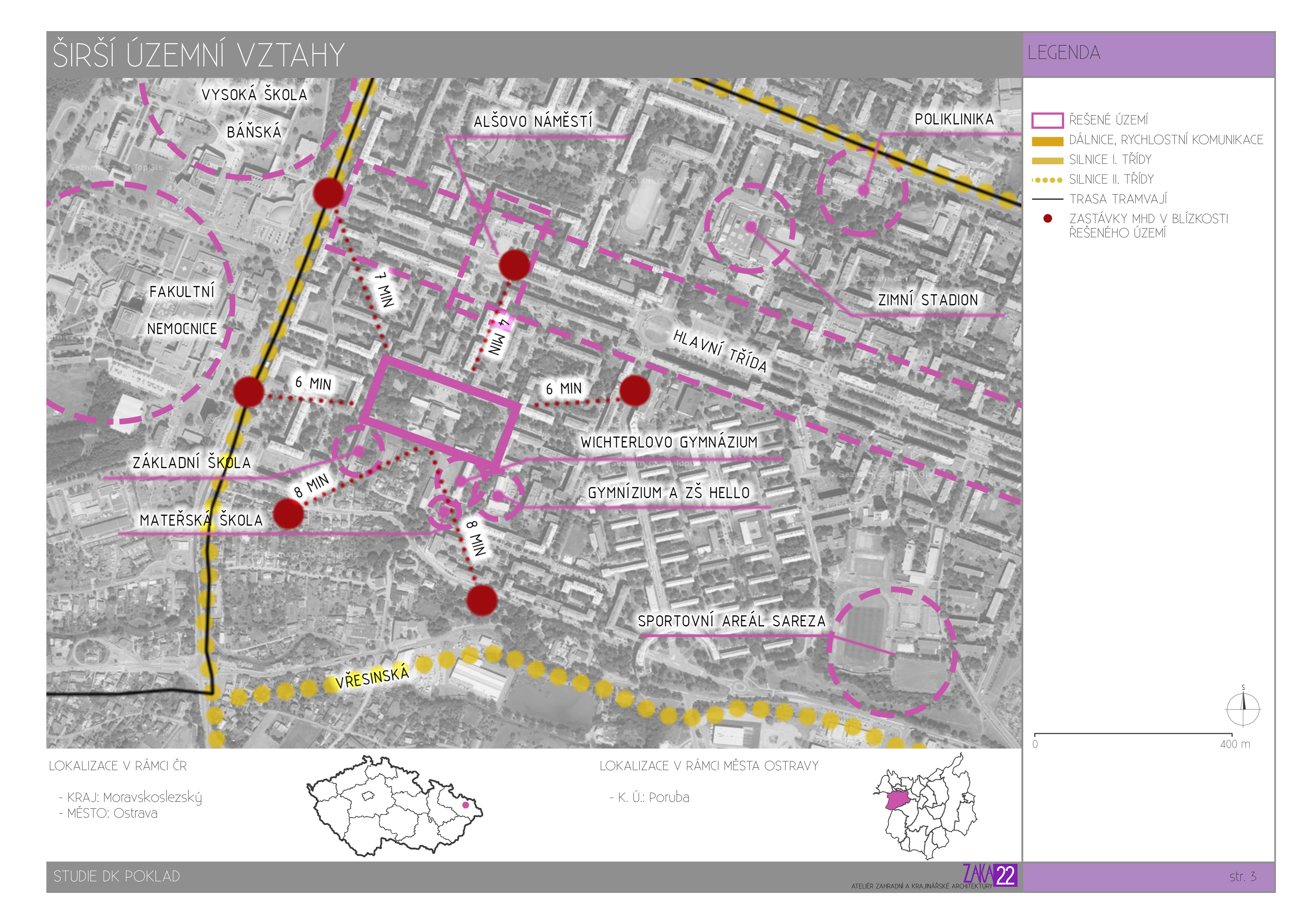This screenshot has width=1307, height=924.
Task: Click the pink dot marking Poliklinika
Action: point(863,191)
